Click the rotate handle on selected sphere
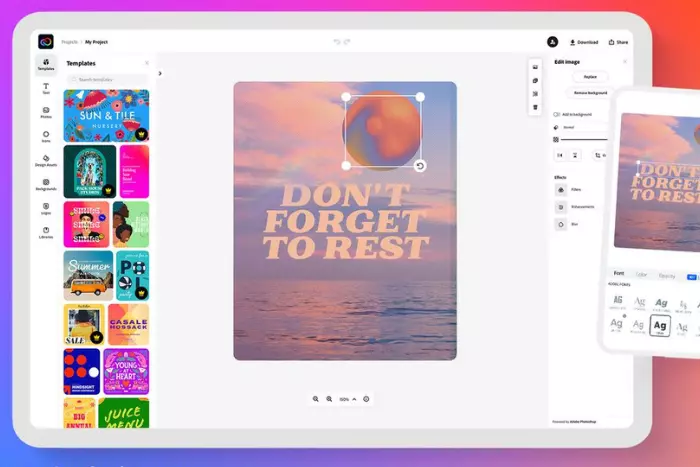This screenshot has height=467, width=700. (x=420, y=166)
